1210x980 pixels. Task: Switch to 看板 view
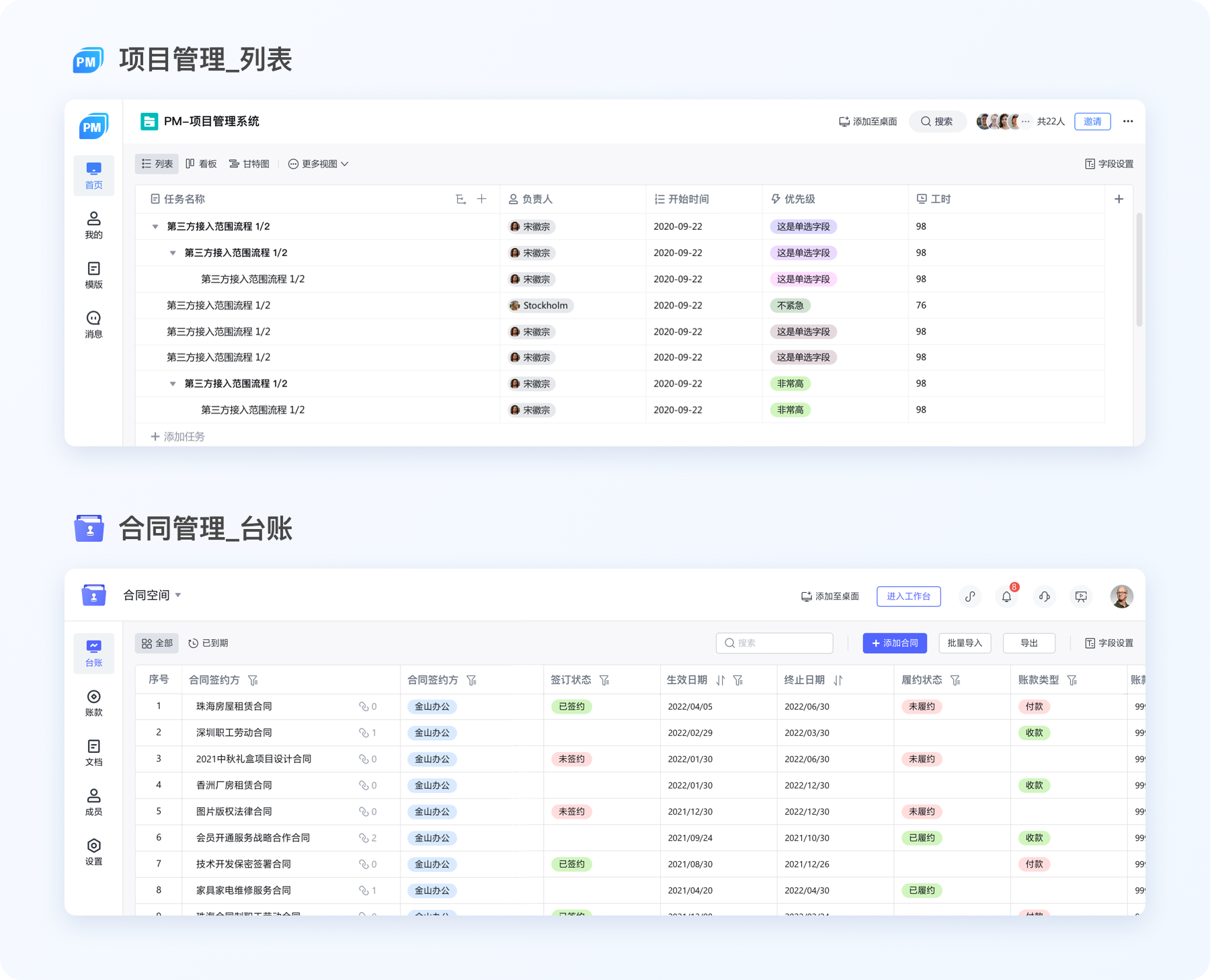[x=201, y=164]
